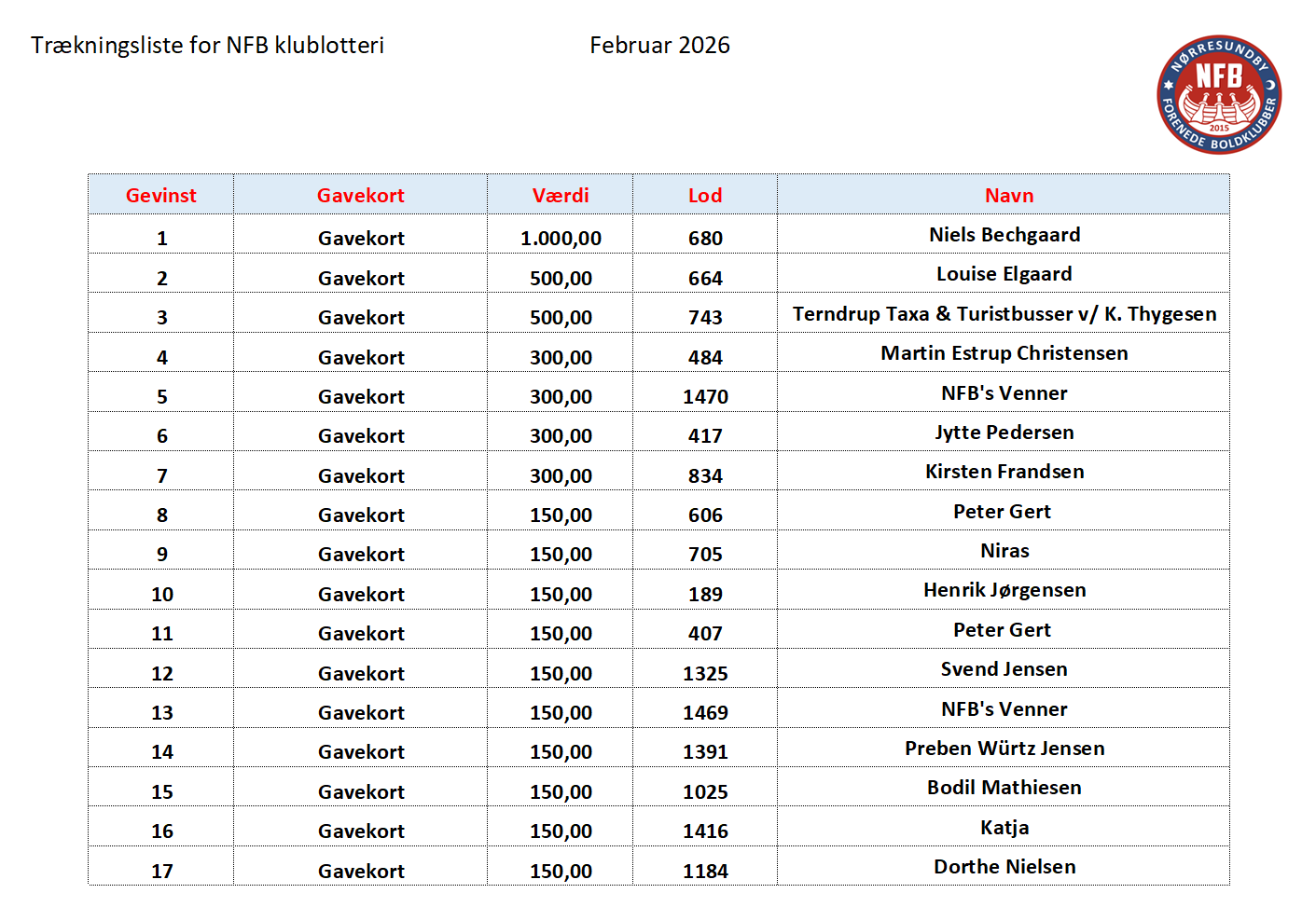Click the 1.000,00 value cell

click(560, 239)
